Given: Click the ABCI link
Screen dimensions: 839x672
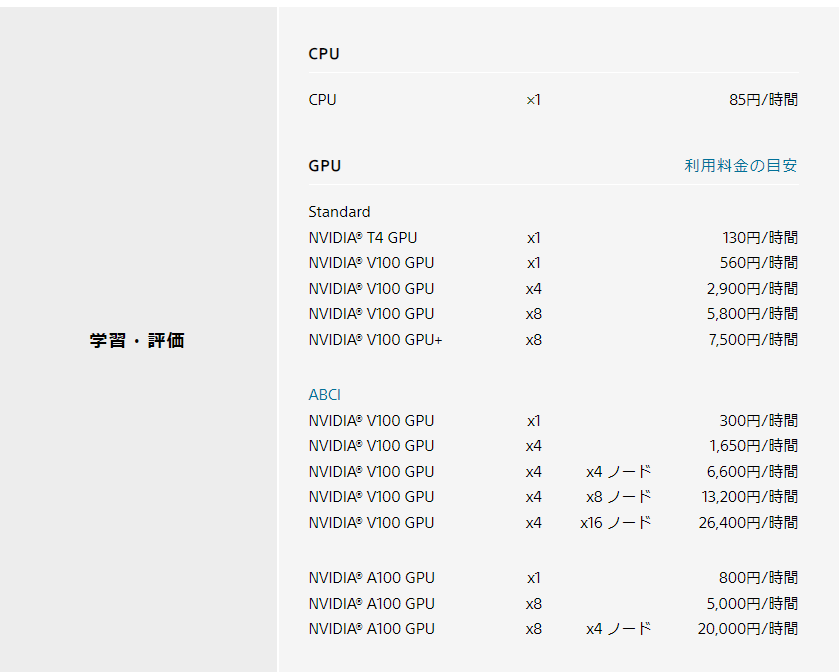Looking at the screenshot, I should [323, 395].
